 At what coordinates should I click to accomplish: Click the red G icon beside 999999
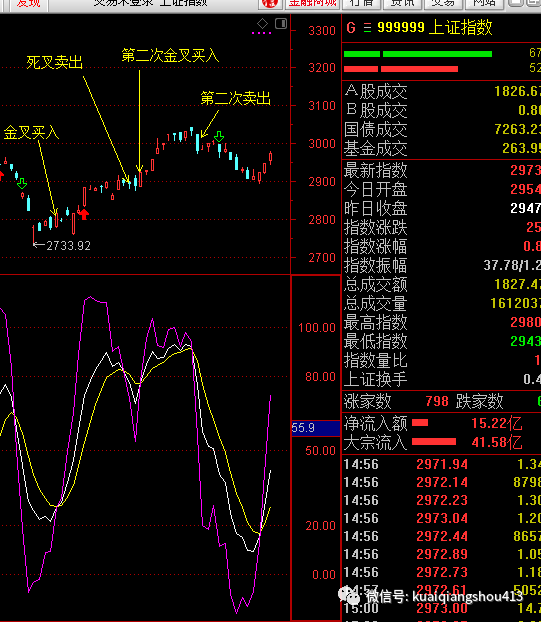350,28
